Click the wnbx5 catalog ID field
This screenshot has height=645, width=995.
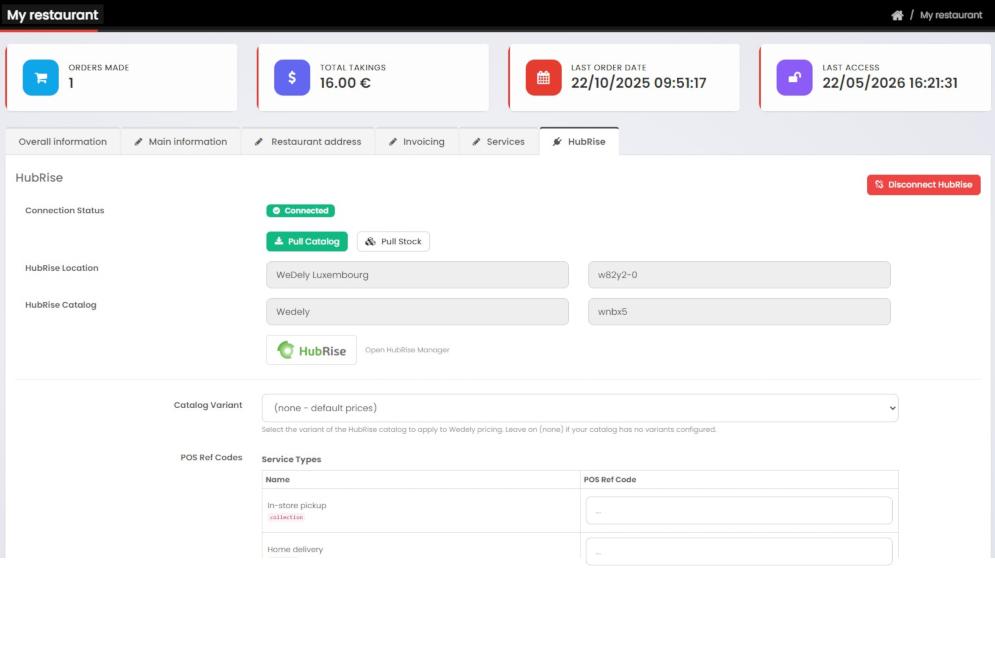click(739, 312)
